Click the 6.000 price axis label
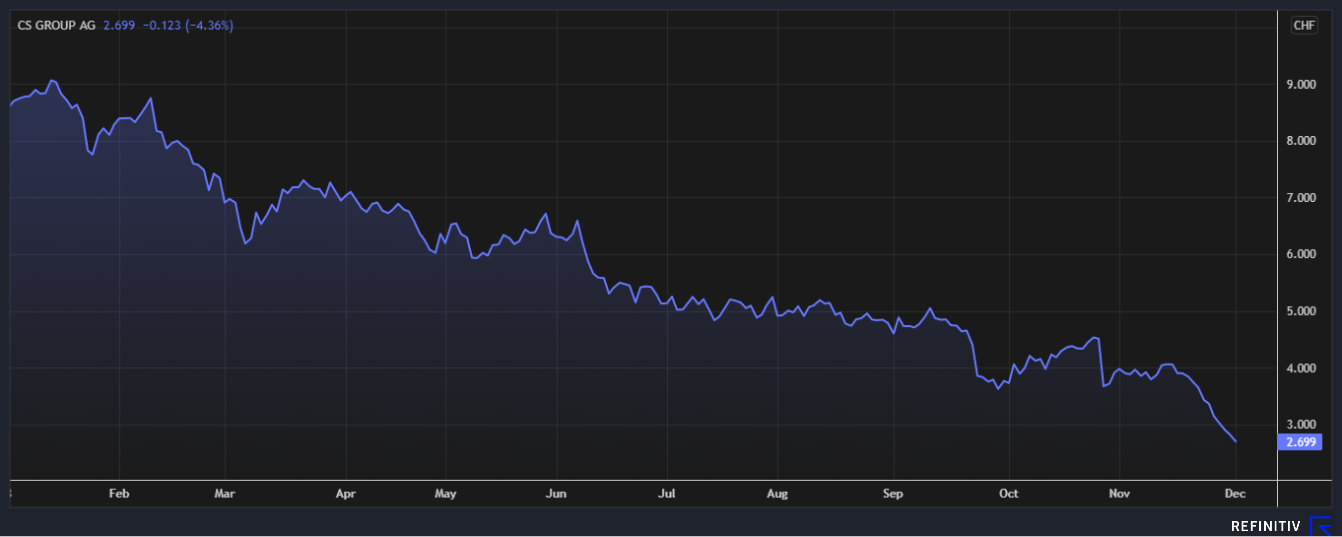The width and height of the screenshot is (1342, 537). tap(1301, 255)
